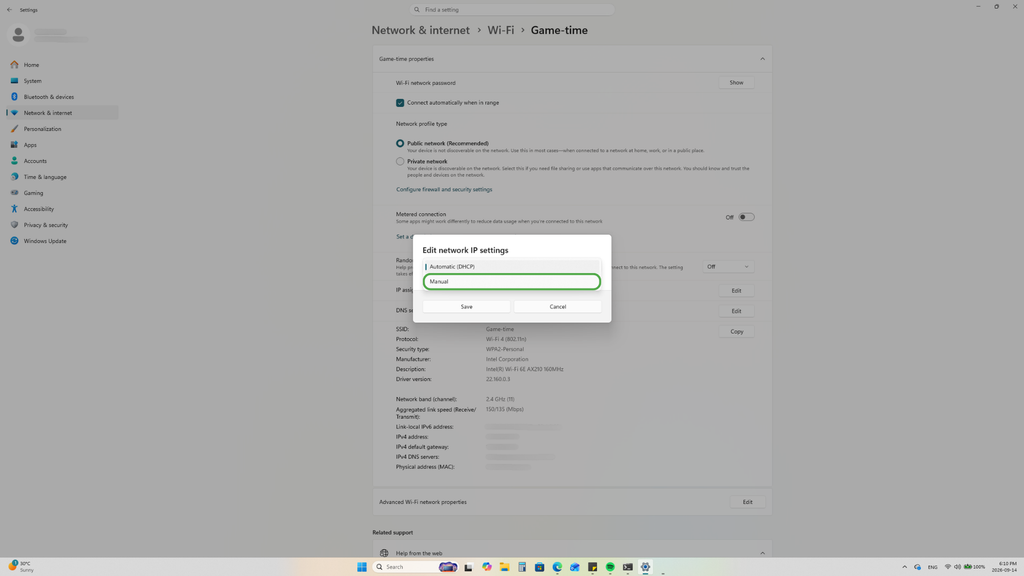Open the weather widget showing Sunny

point(20,566)
